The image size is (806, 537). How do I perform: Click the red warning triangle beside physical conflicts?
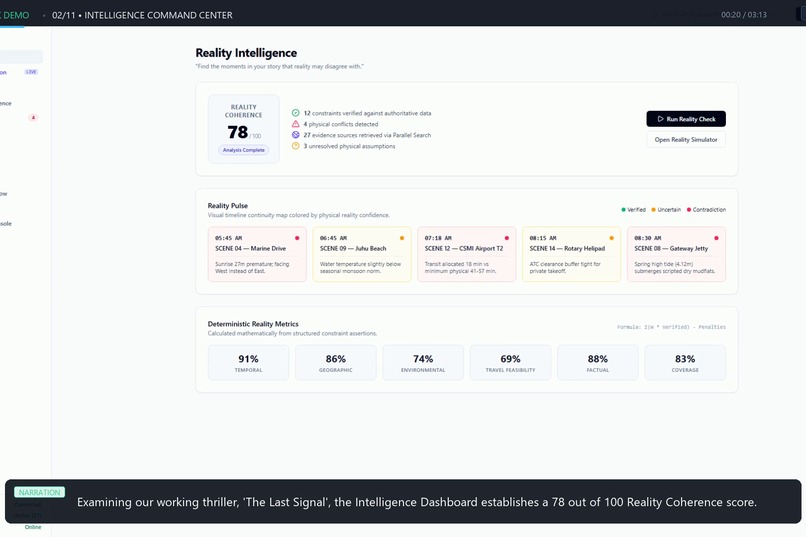(x=296, y=124)
